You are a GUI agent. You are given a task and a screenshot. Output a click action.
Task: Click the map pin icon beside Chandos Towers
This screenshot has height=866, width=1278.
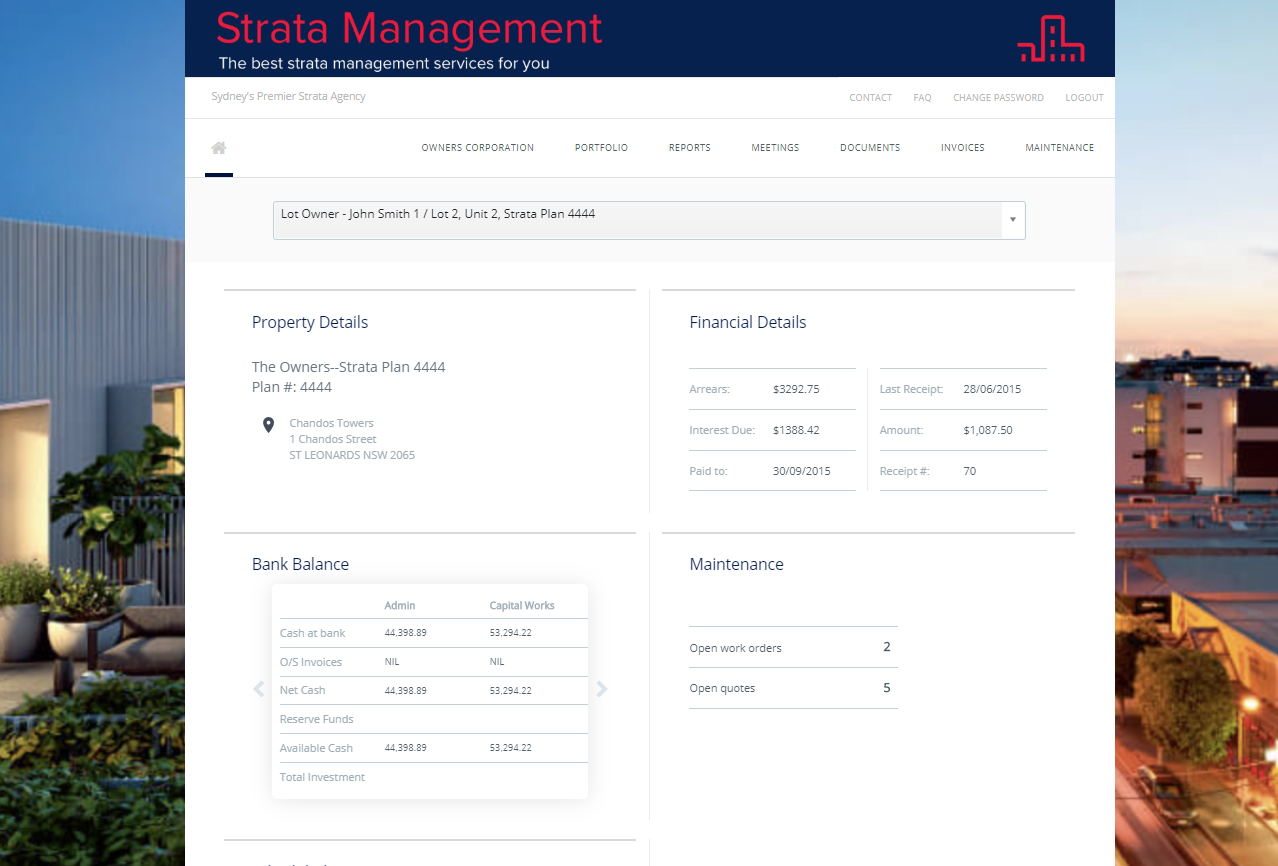click(268, 425)
